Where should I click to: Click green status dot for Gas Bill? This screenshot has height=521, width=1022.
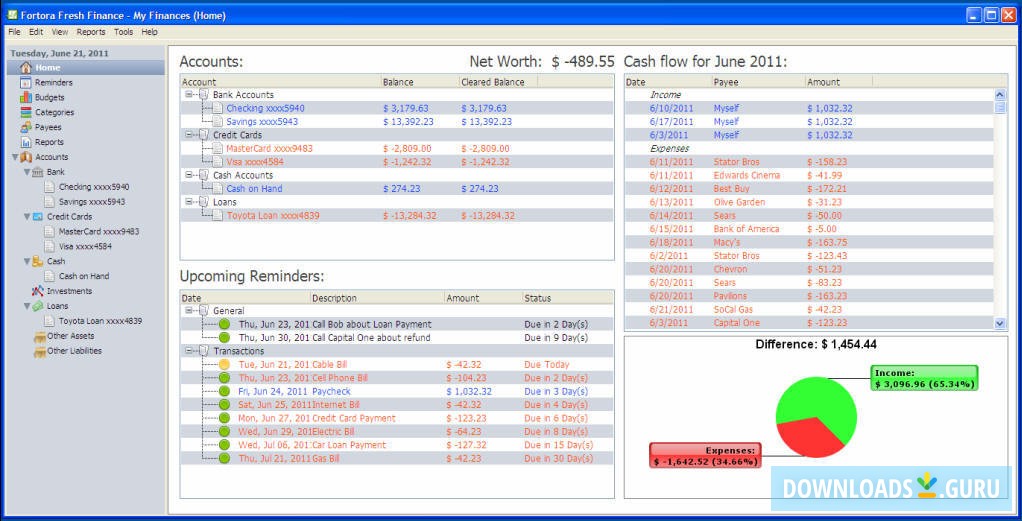(x=224, y=458)
